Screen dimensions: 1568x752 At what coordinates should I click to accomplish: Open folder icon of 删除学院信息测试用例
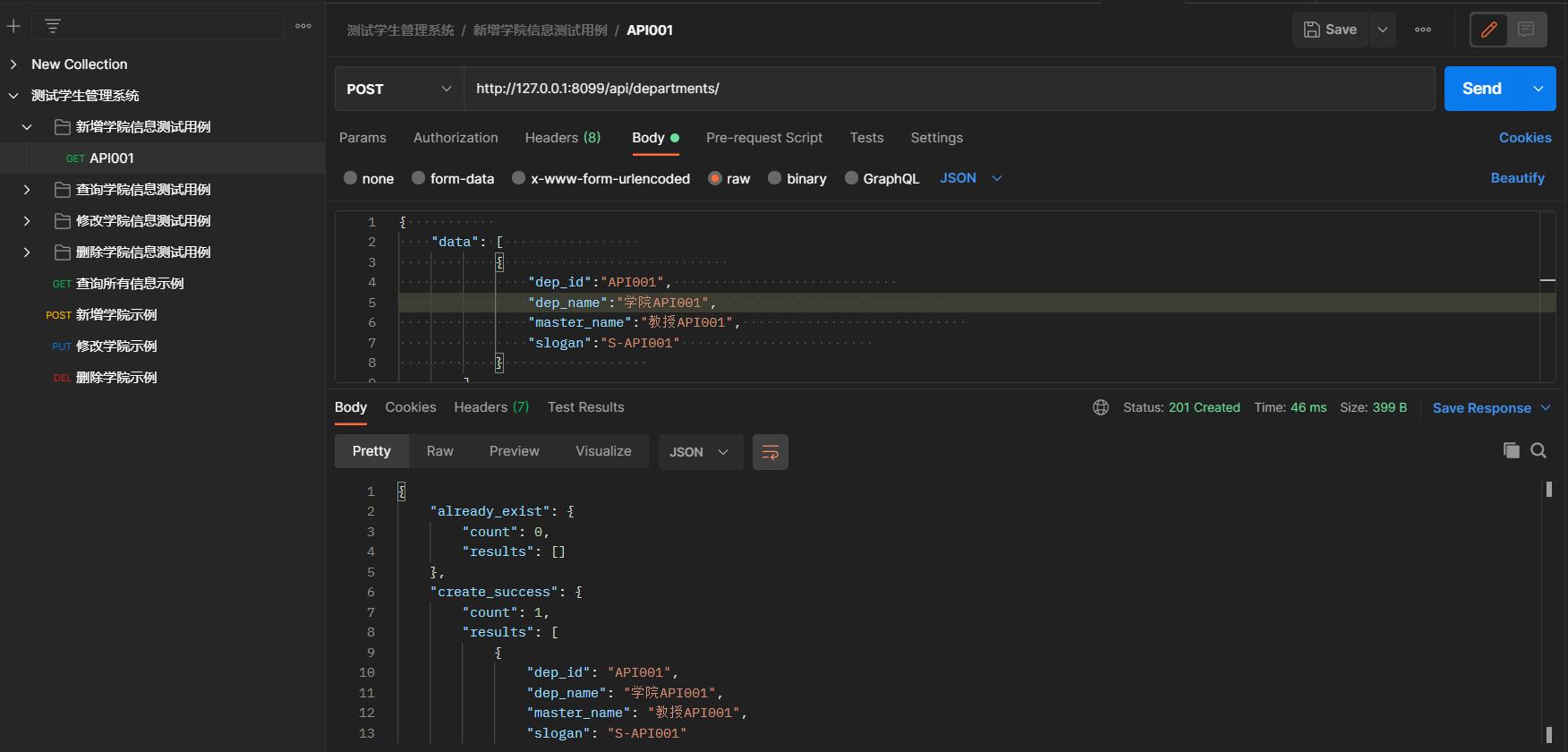coord(62,252)
